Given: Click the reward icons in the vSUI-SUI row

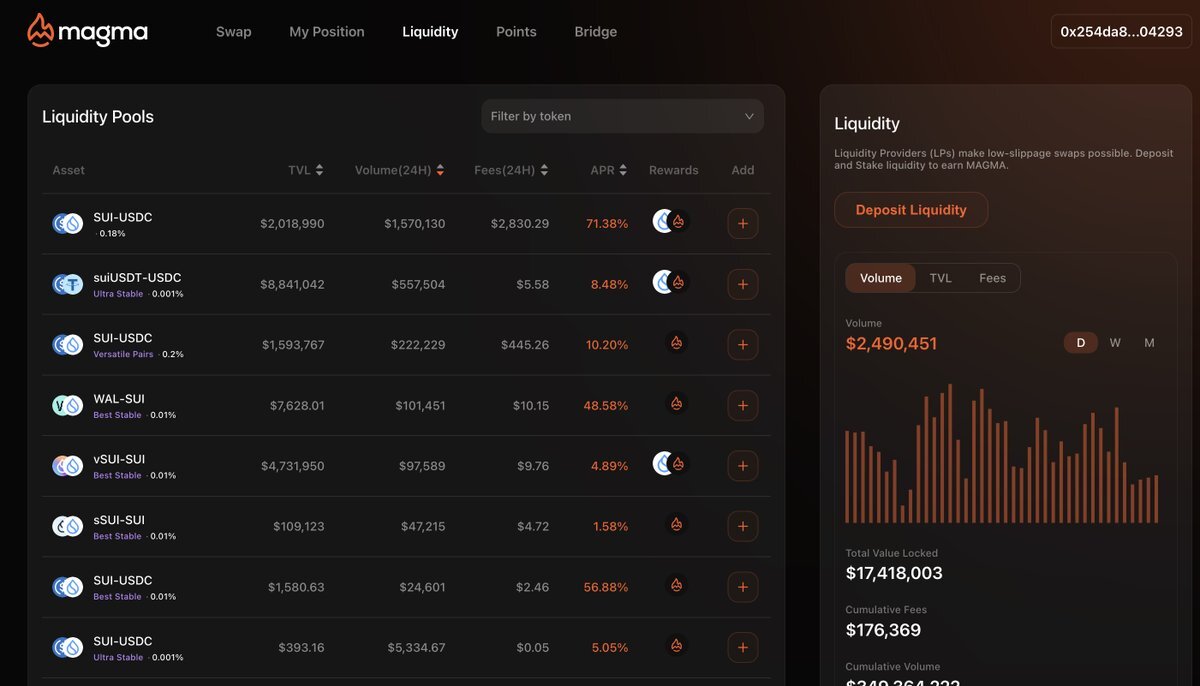Looking at the screenshot, I should coord(671,464).
